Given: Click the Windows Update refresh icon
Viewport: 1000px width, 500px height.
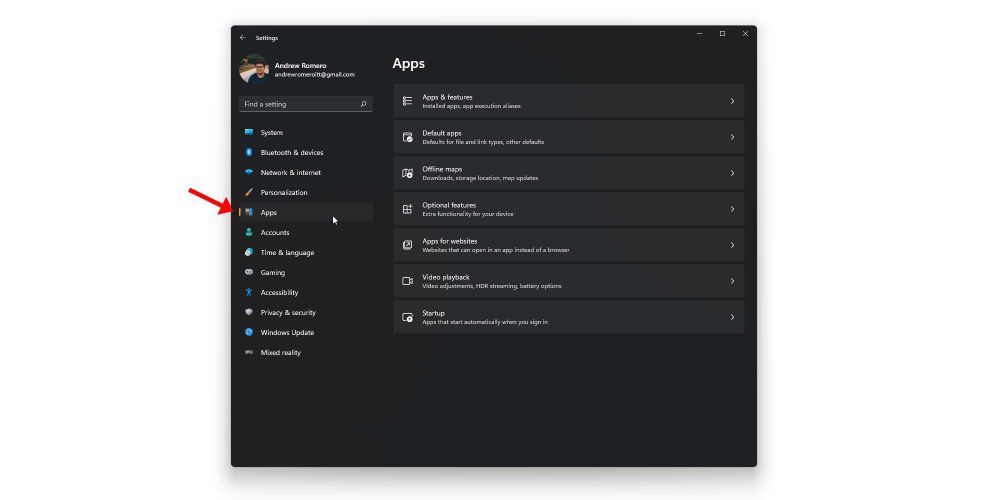Looking at the screenshot, I should point(249,332).
